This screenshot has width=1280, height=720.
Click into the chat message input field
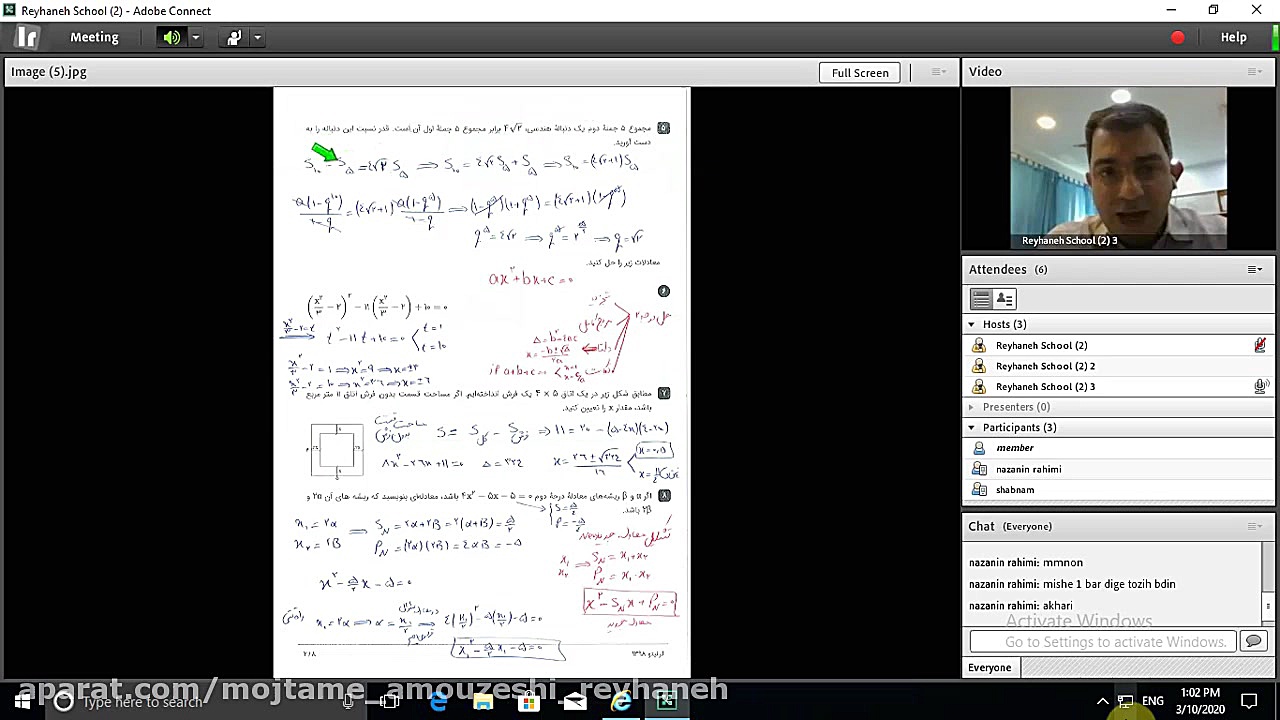pyautogui.click(x=1104, y=642)
